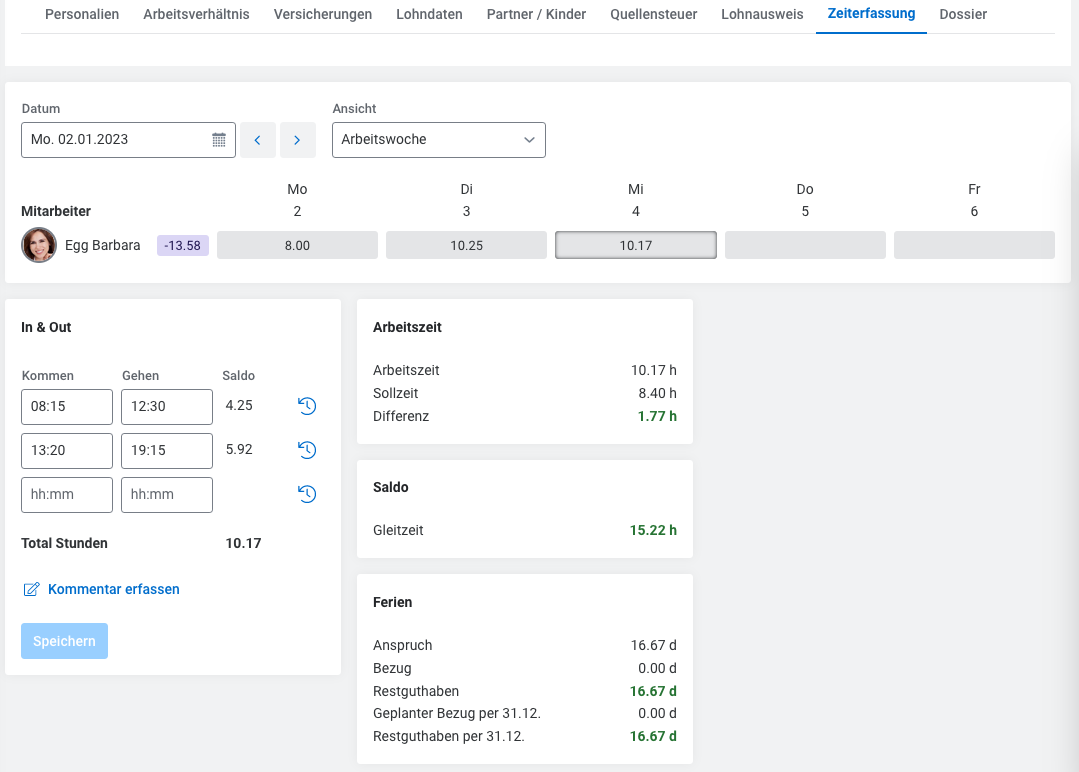Click the Gehen field showing 19:15
1079x772 pixels.
pos(166,451)
